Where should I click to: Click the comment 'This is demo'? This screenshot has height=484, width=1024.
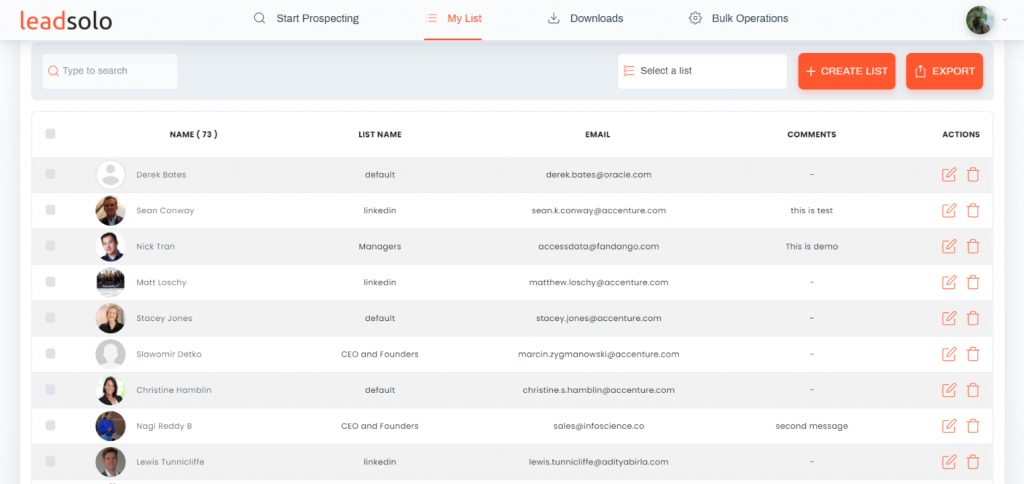click(x=811, y=246)
